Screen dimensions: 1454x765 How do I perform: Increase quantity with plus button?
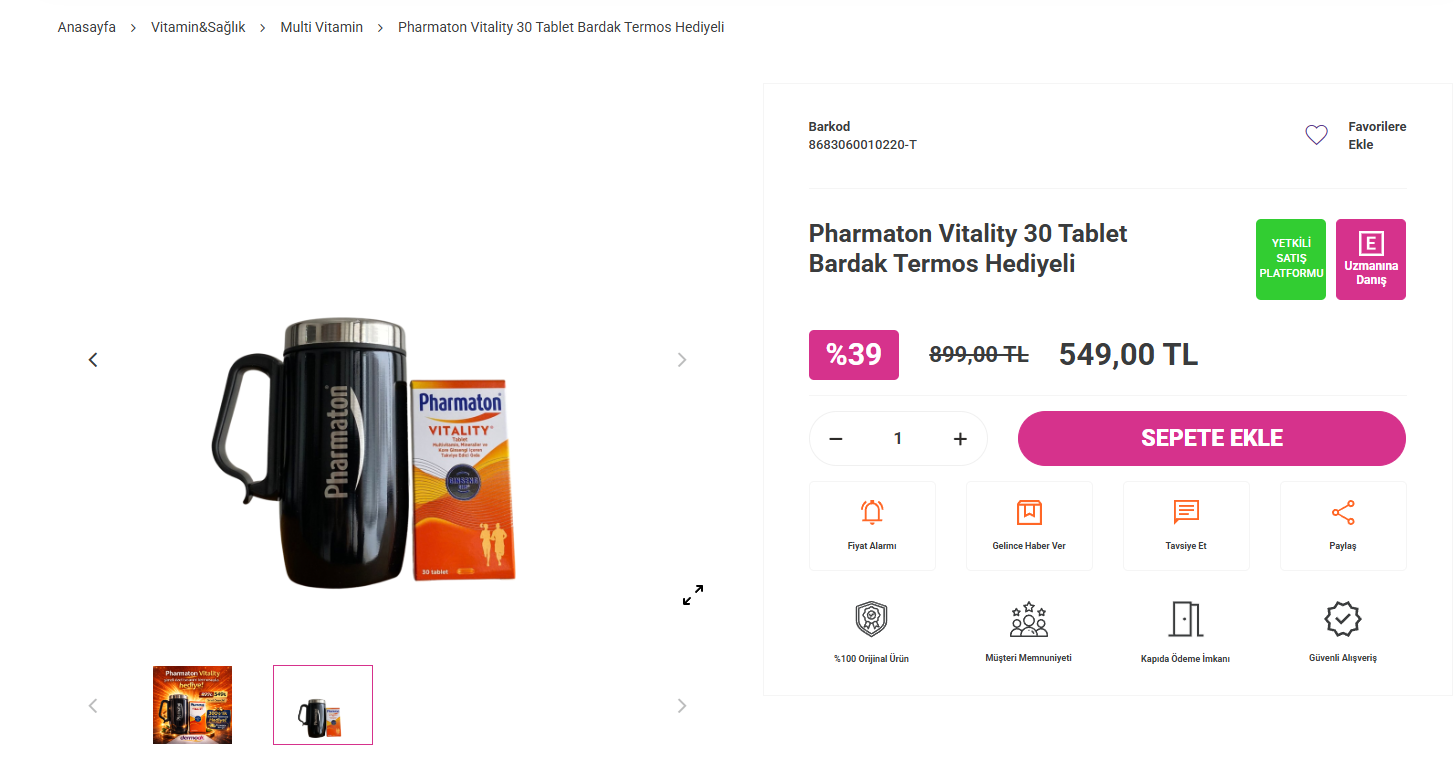(x=960, y=439)
